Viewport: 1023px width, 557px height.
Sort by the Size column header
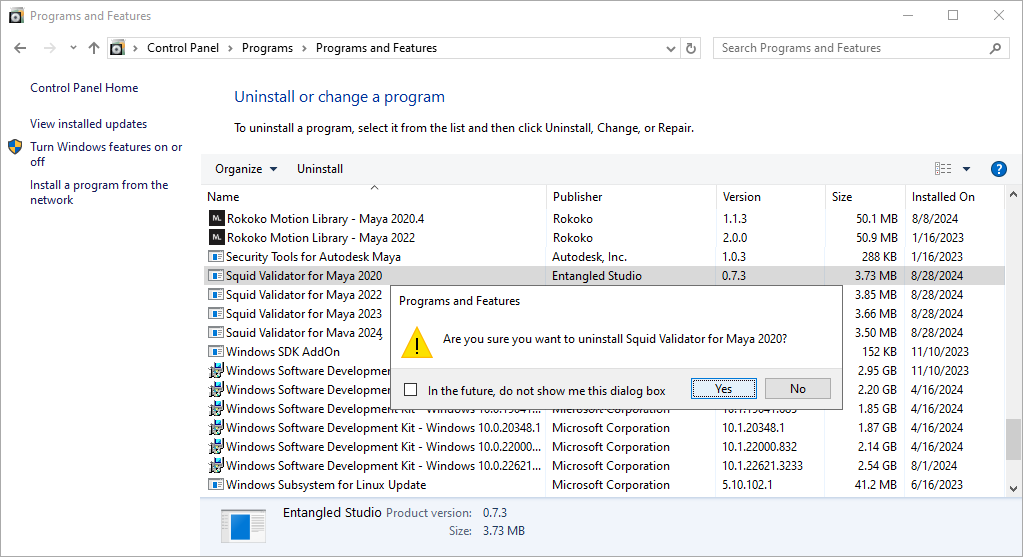point(864,196)
